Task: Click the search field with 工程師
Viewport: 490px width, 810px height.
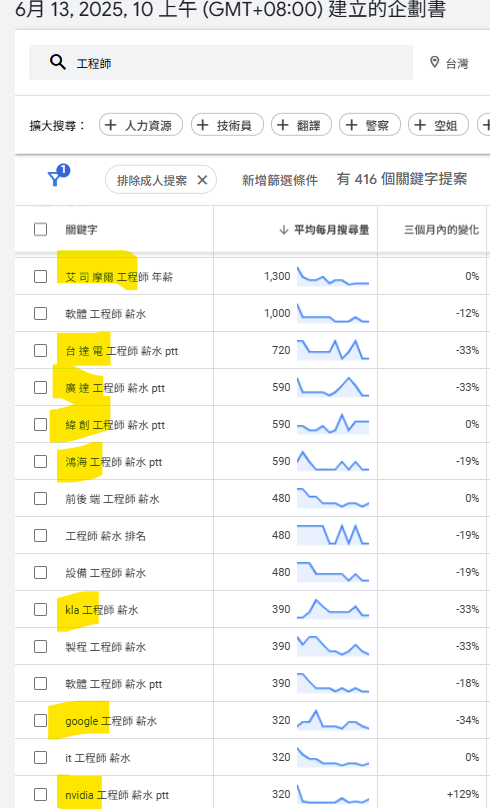Action: [221, 63]
